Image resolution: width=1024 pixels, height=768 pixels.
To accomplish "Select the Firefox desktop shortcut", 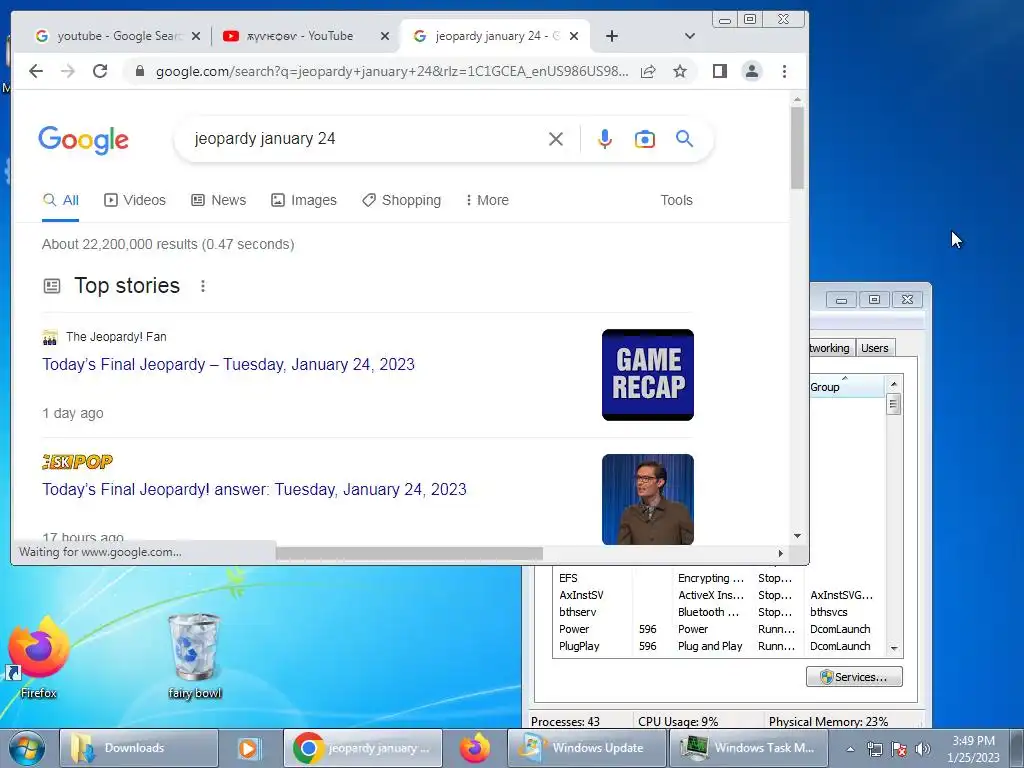I will click(39, 658).
